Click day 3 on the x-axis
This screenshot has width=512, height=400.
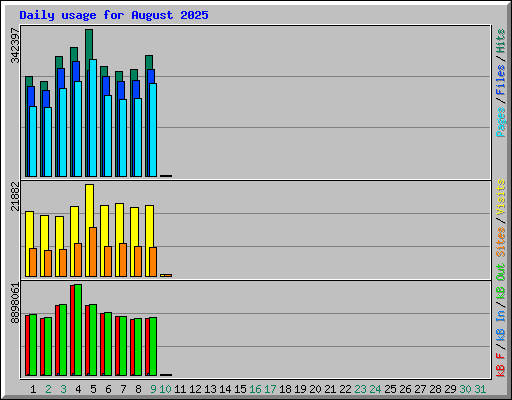click(63, 389)
